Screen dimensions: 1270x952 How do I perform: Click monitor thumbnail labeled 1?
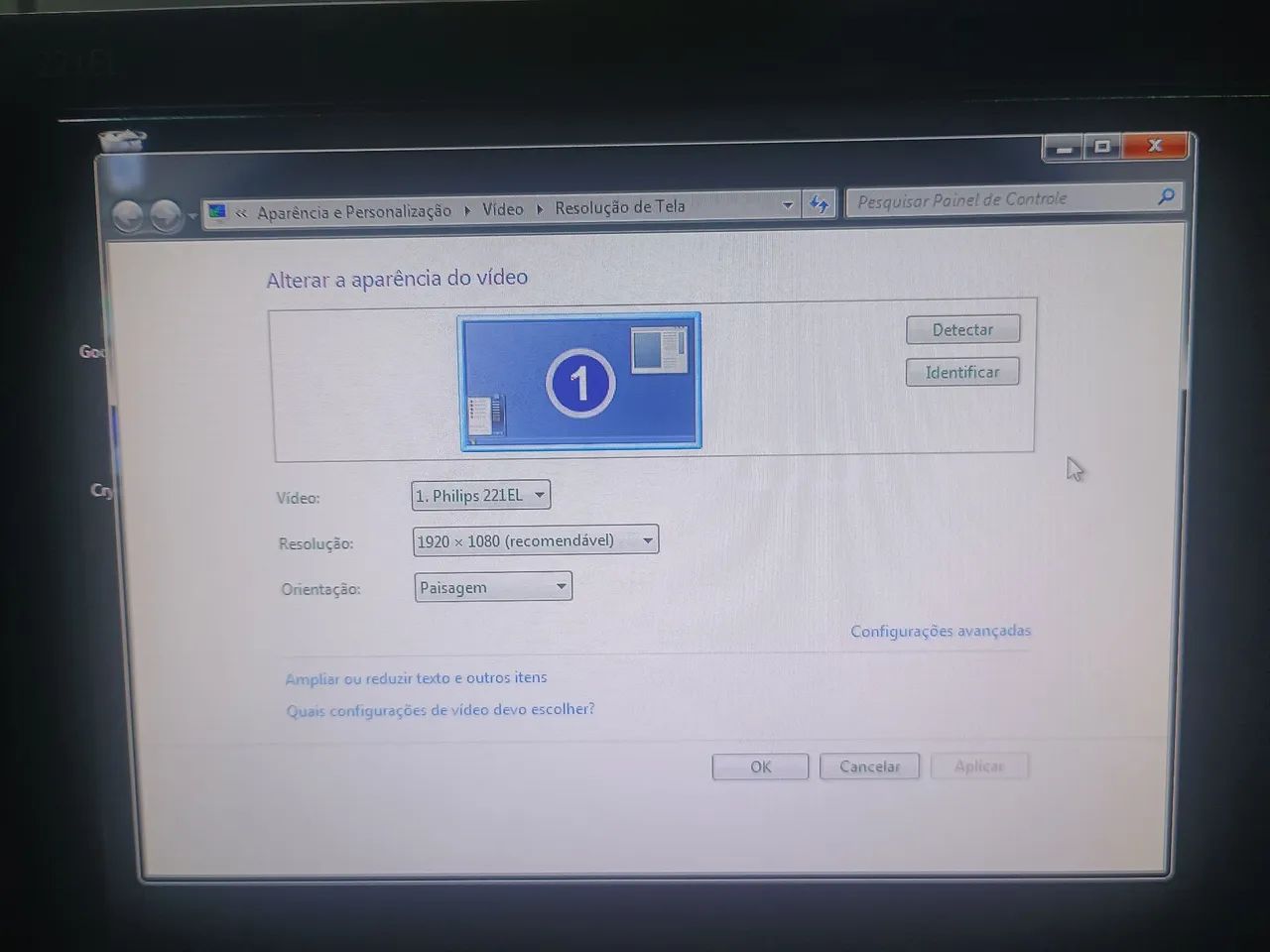coord(580,382)
